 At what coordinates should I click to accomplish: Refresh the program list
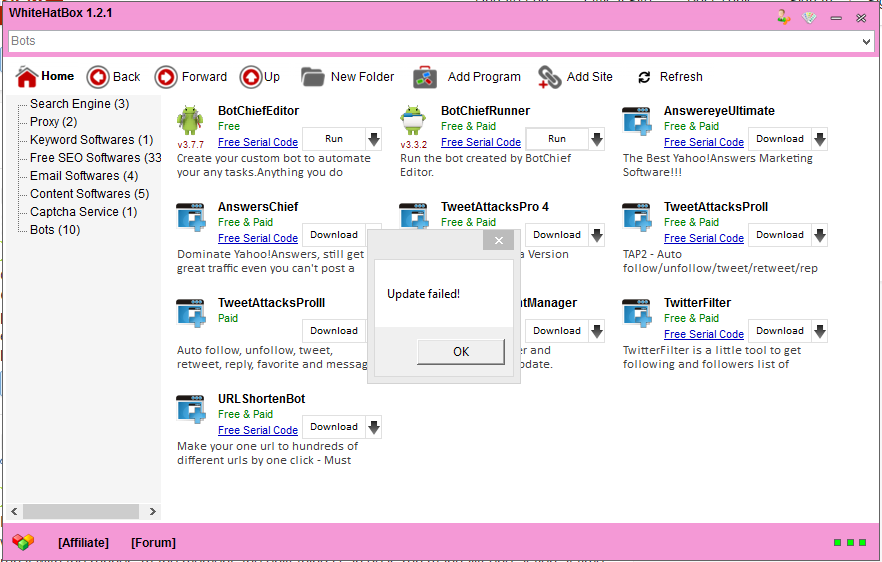(644, 77)
